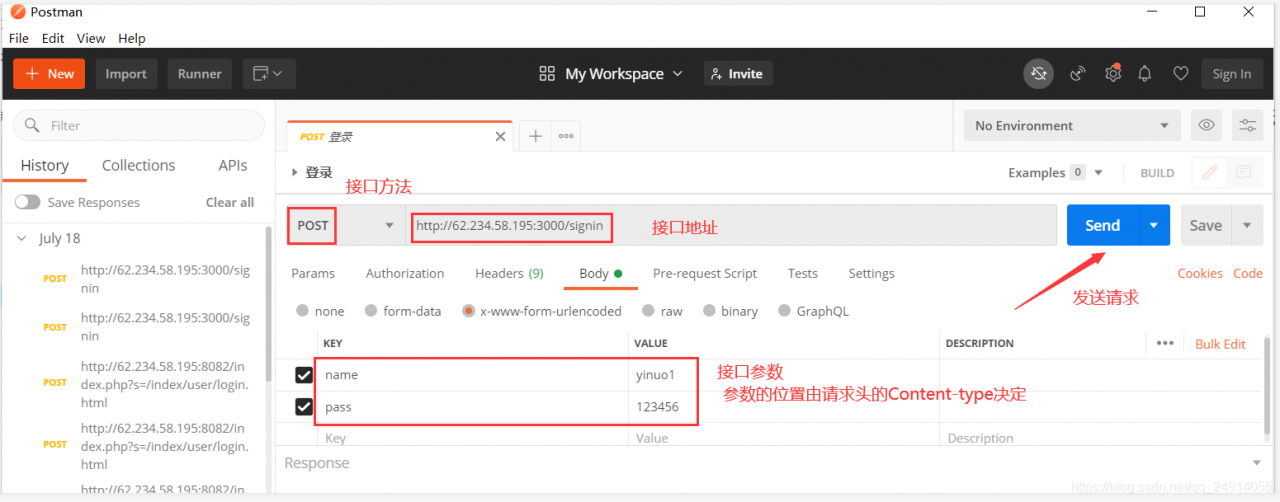Click the request URL input field

tap(731, 226)
